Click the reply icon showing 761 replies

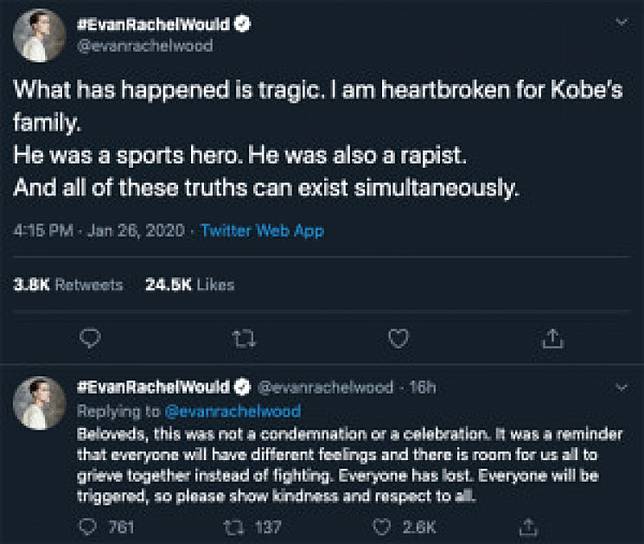(90, 526)
